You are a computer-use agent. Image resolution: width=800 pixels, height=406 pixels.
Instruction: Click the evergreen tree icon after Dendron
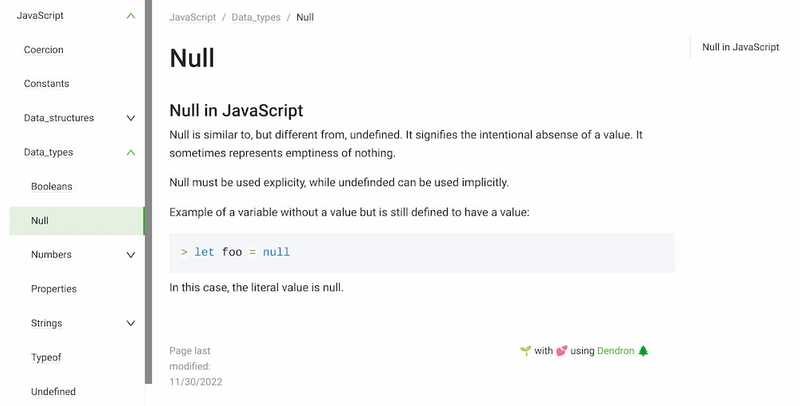pos(643,351)
